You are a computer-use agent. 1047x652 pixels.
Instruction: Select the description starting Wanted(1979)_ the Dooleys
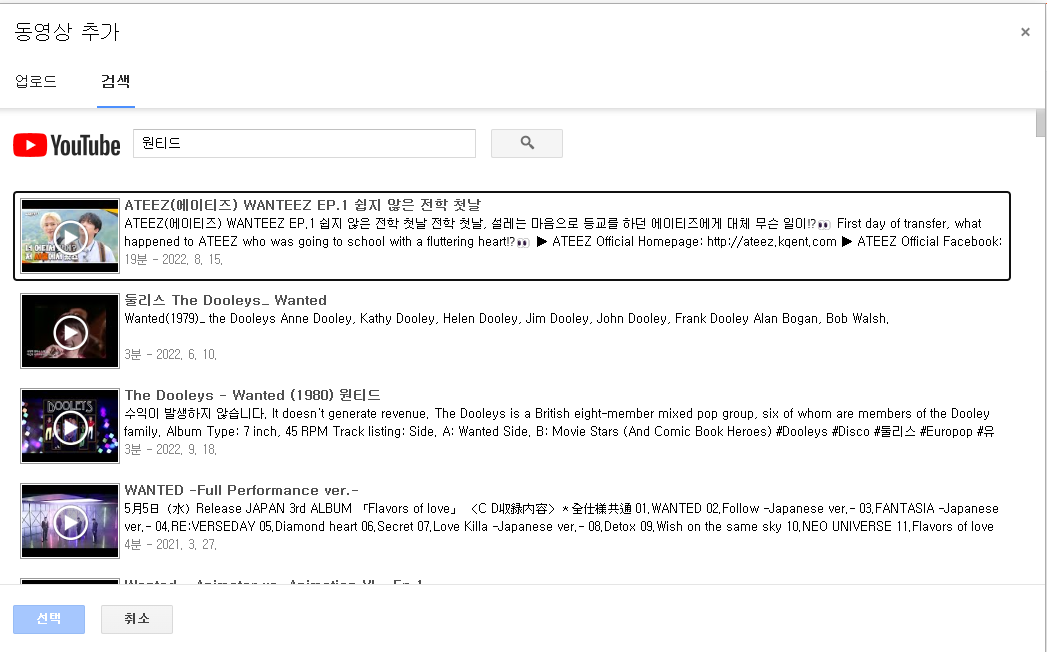coord(506,319)
